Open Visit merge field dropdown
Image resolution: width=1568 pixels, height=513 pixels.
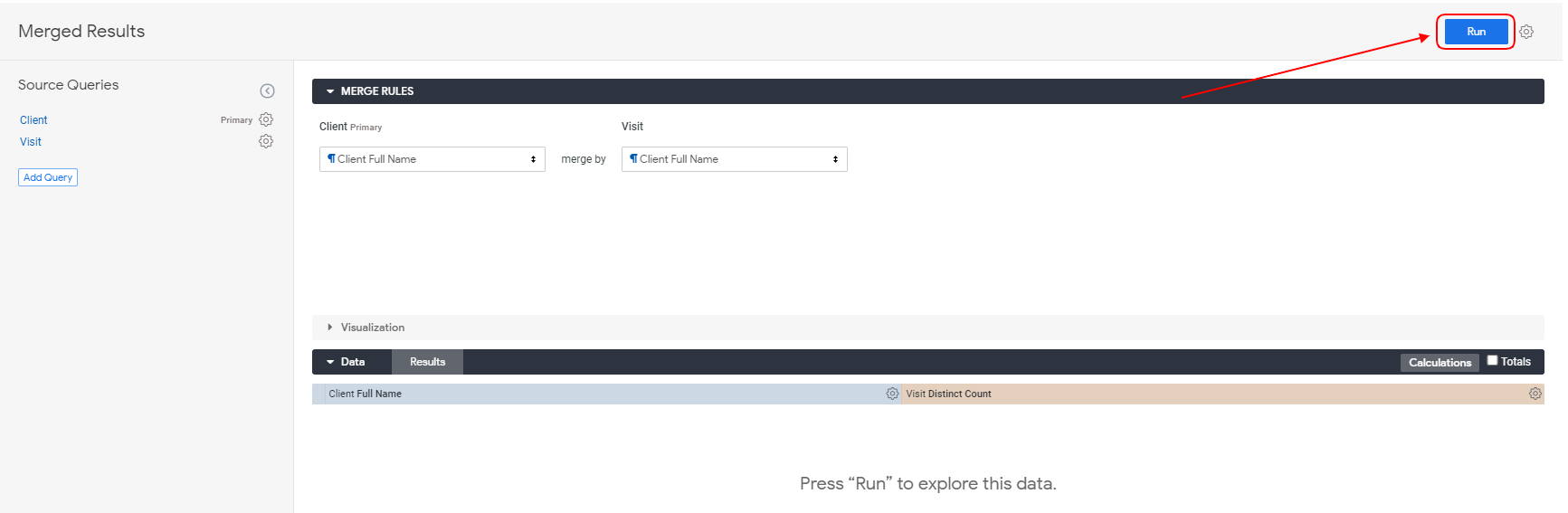(734, 159)
